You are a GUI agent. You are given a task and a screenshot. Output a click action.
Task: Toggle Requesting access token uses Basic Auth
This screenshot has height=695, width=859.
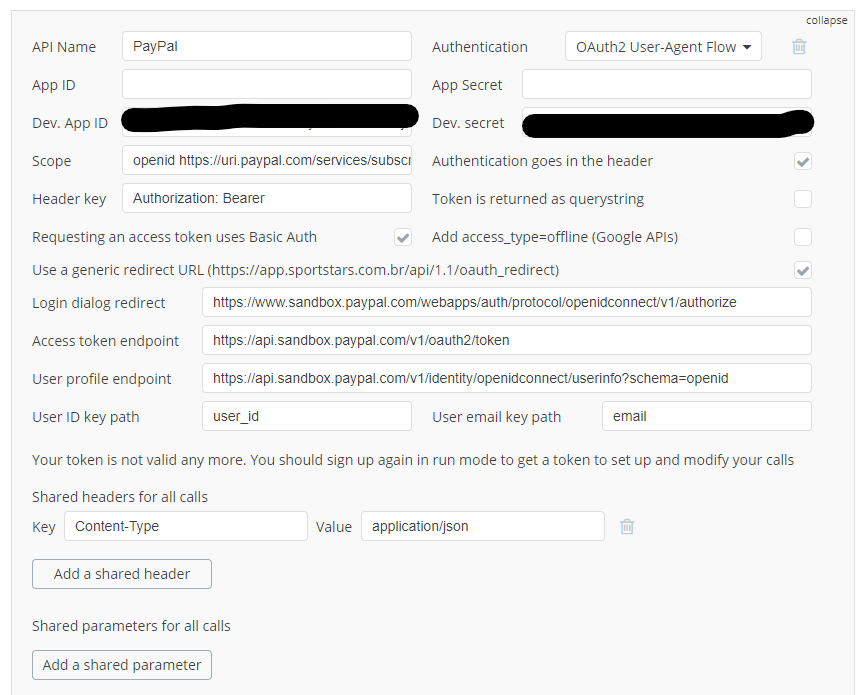[403, 237]
